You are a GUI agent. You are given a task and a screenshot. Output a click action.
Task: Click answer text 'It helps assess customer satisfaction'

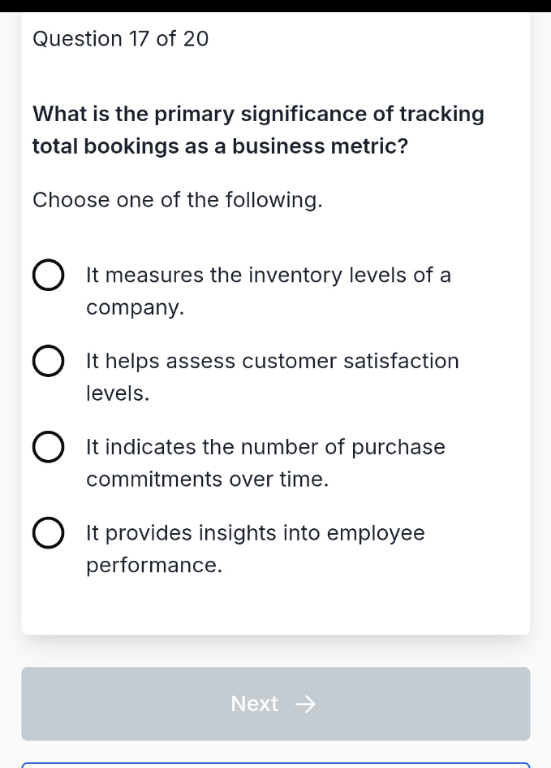(272, 361)
